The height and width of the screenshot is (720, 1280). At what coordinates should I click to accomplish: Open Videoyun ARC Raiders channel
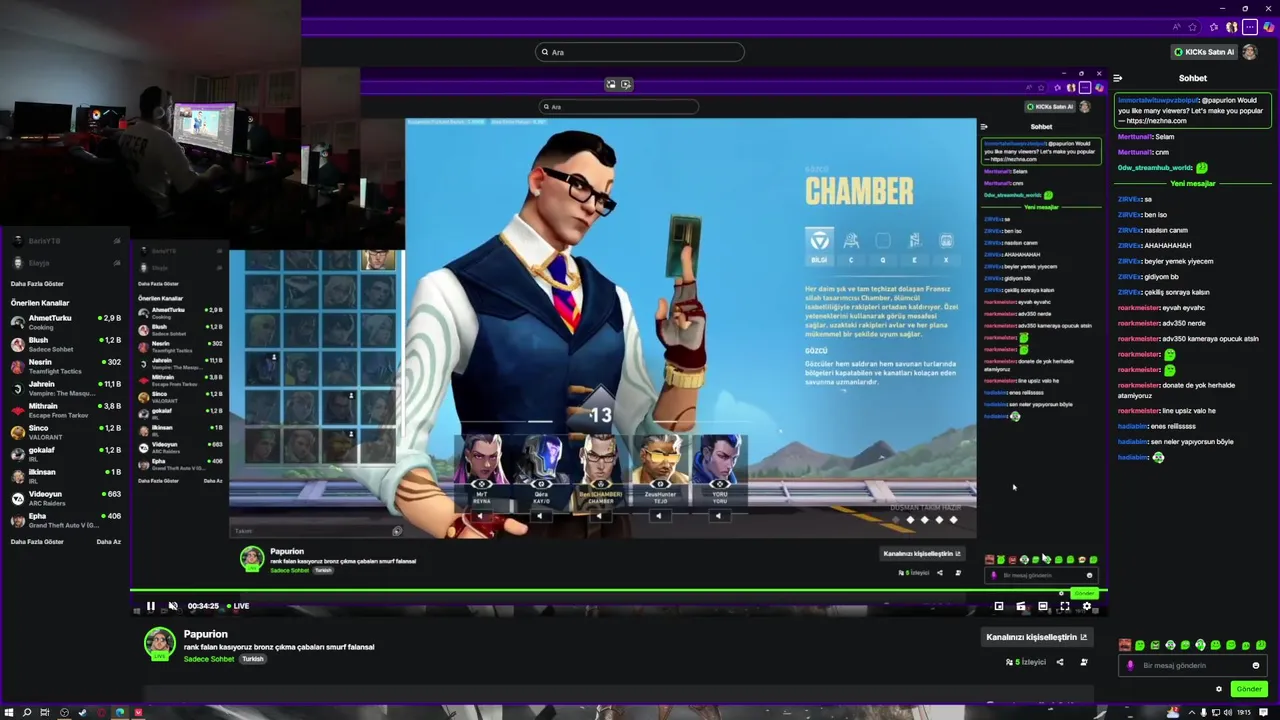(66, 498)
